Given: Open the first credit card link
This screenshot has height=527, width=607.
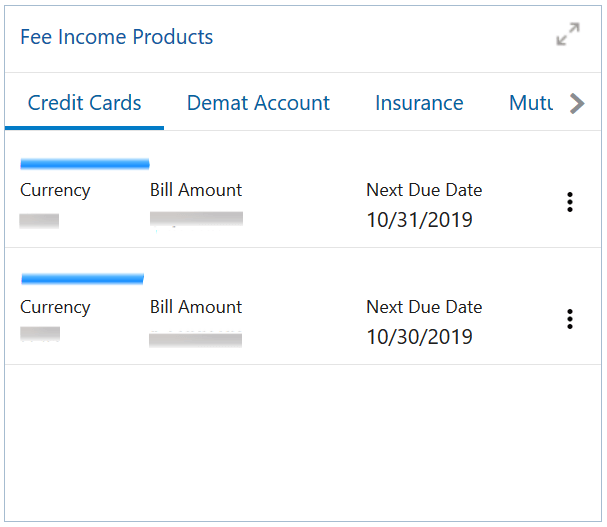Looking at the screenshot, I should click(85, 164).
